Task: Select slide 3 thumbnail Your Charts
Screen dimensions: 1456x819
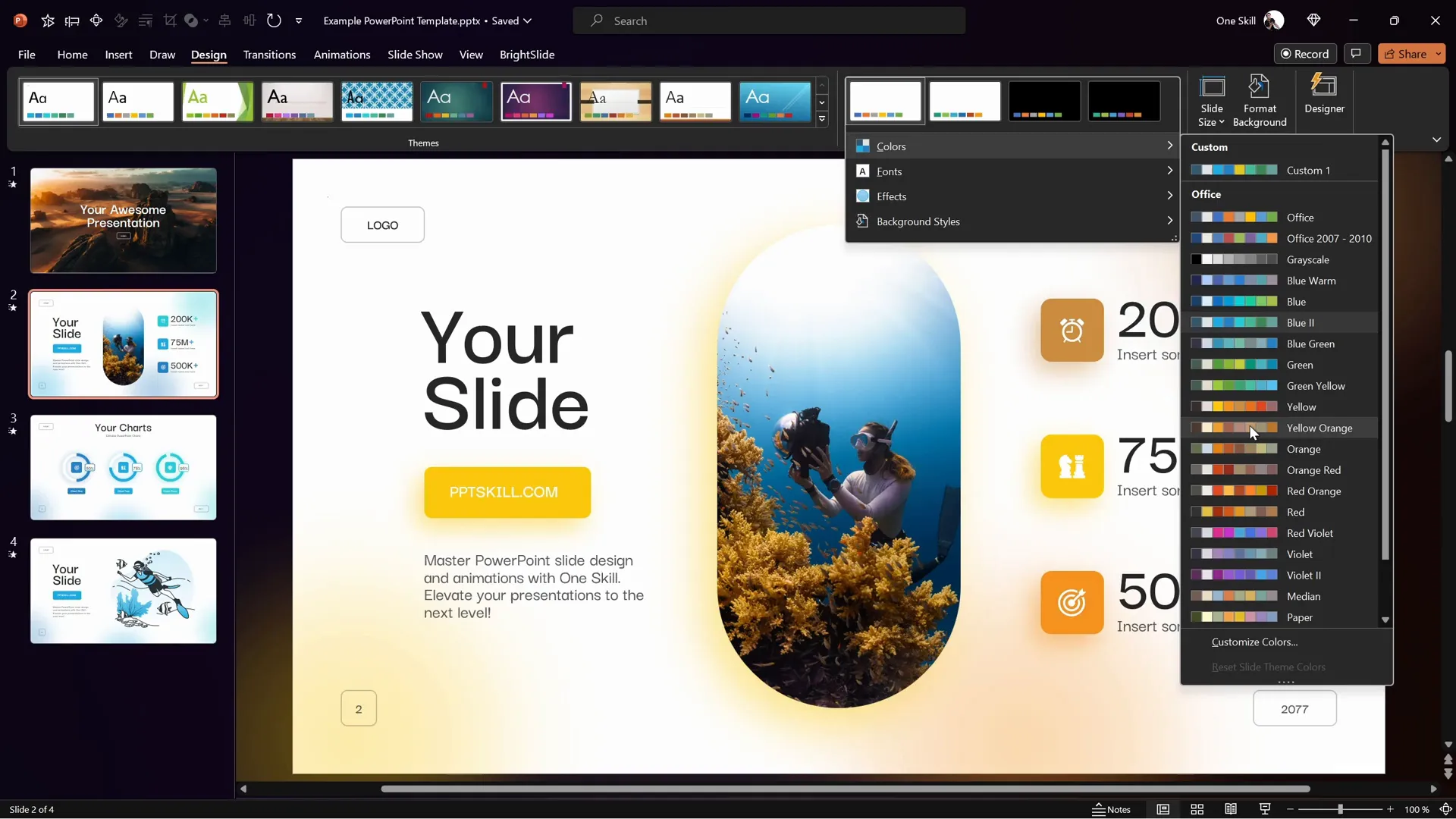Action: (x=123, y=467)
